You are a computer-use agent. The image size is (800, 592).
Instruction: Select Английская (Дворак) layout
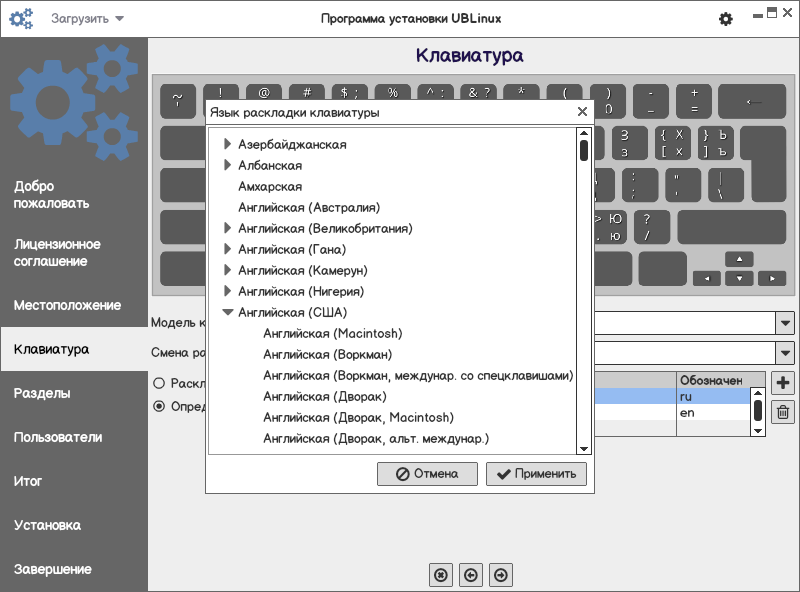tap(325, 396)
